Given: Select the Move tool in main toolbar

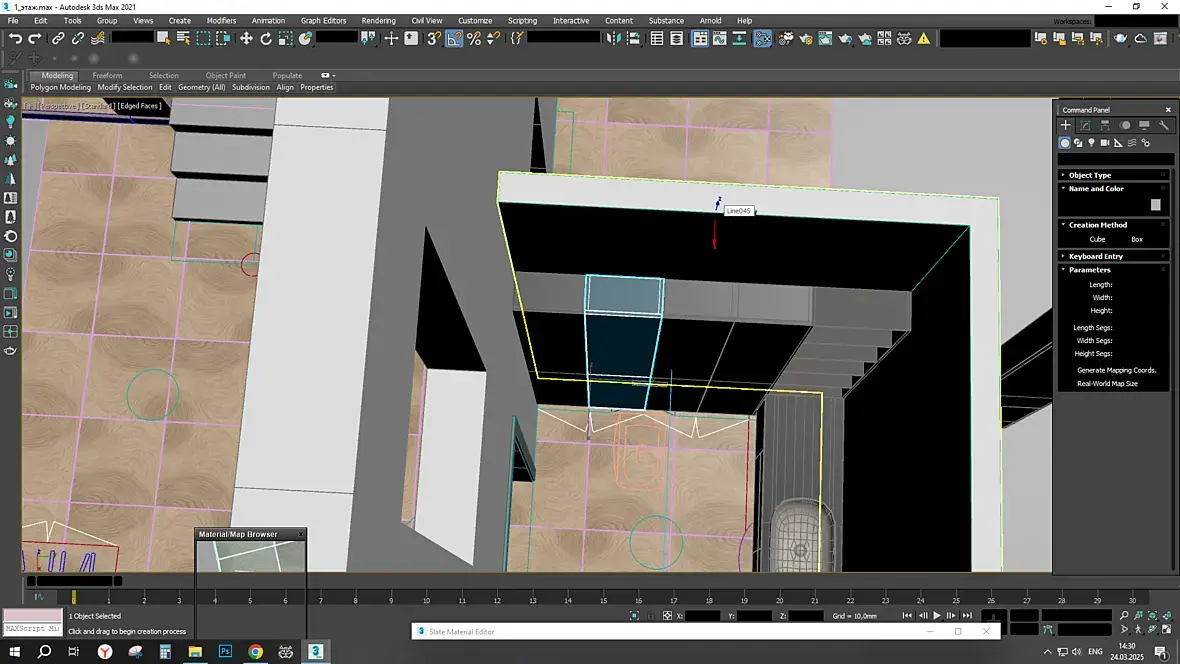Looking at the screenshot, I should [x=246, y=38].
